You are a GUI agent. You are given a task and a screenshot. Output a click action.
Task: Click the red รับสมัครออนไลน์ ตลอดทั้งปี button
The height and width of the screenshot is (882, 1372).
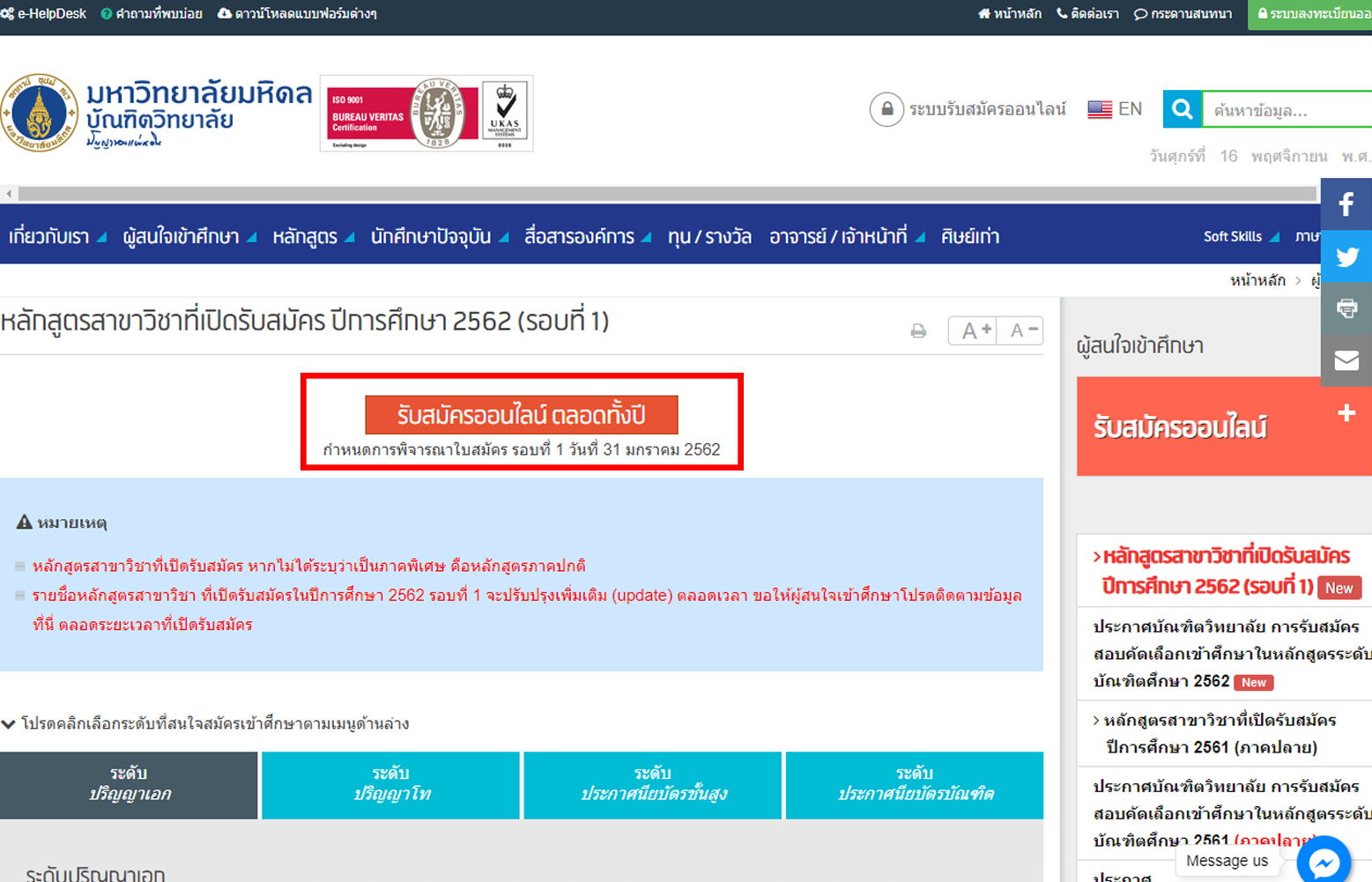(x=521, y=415)
